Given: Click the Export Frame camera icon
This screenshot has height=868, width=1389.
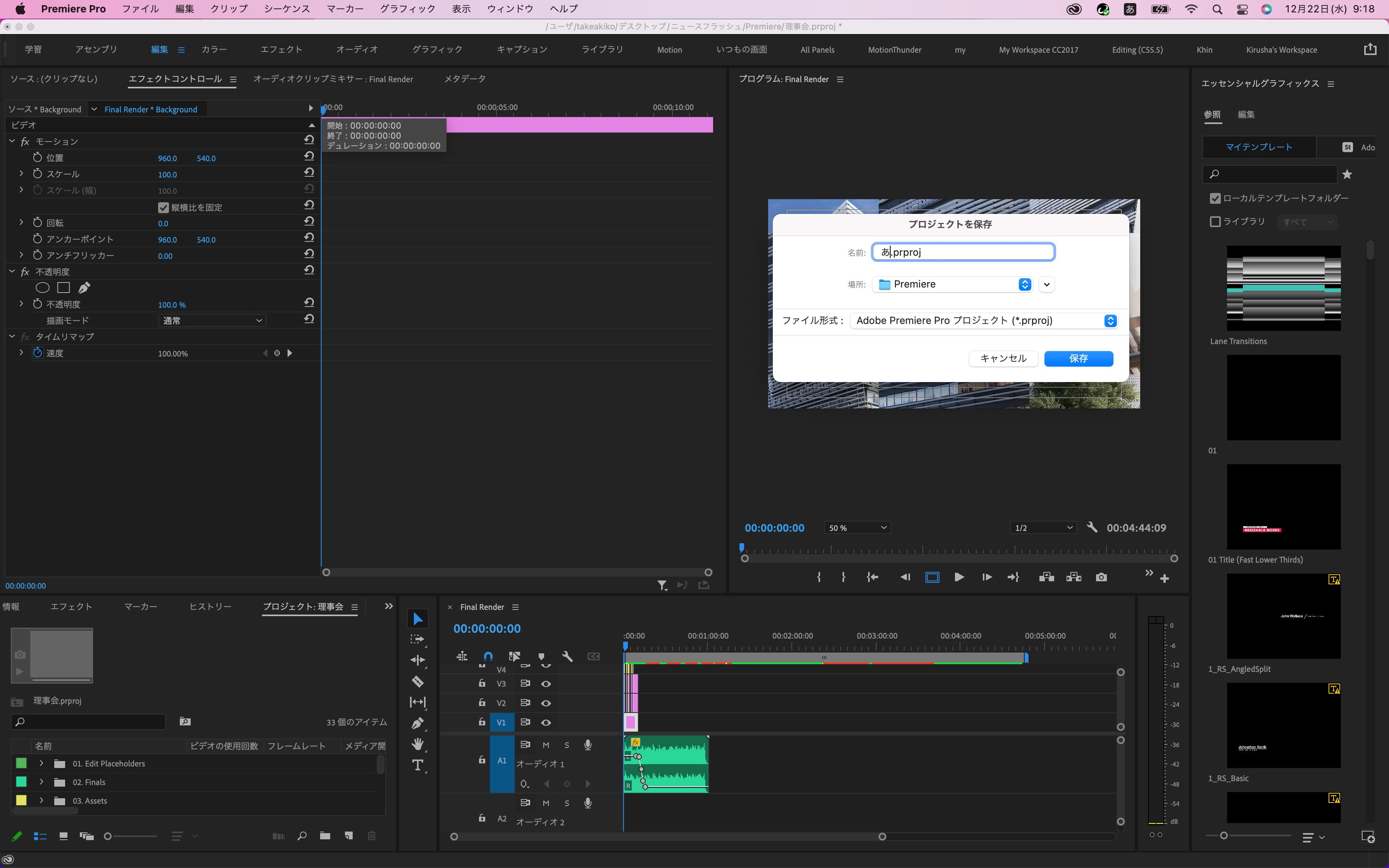Looking at the screenshot, I should (x=1101, y=577).
